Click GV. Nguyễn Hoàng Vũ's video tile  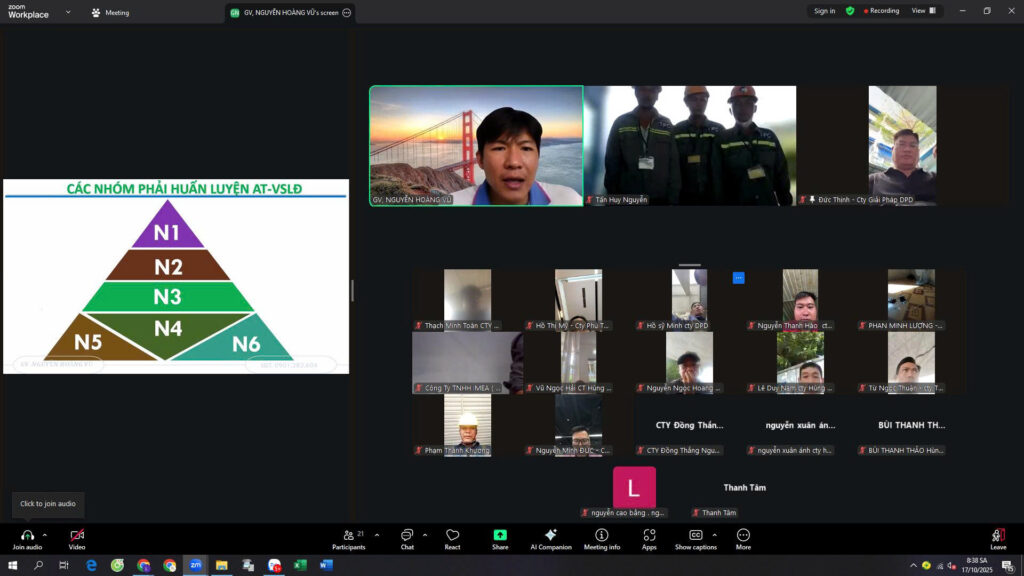tap(476, 145)
